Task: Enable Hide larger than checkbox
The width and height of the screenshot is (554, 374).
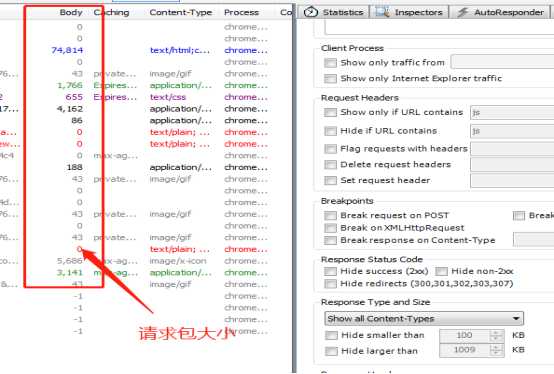Action: (x=331, y=351)
